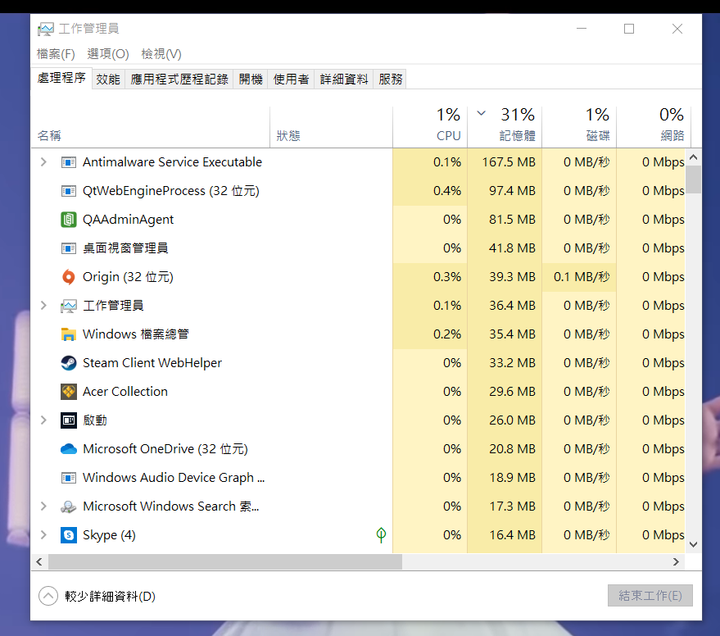Select the Microsoft OneDrive (32 位元) name
The height and width of the screenshot is (636, 720).
165,449
